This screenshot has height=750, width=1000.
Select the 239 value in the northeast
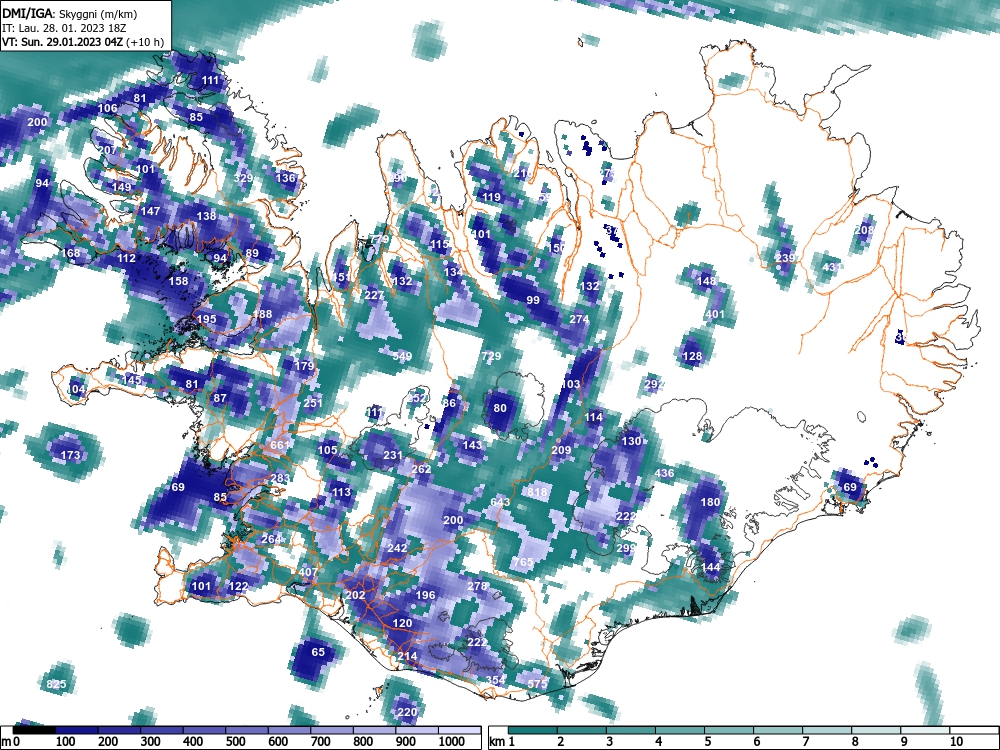pos(785,258)
